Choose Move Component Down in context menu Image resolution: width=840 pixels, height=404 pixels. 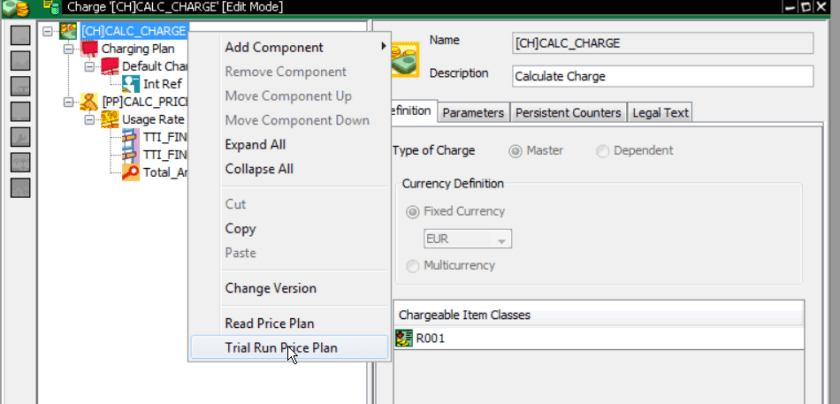pyautogui.click(x=289, y=121)
